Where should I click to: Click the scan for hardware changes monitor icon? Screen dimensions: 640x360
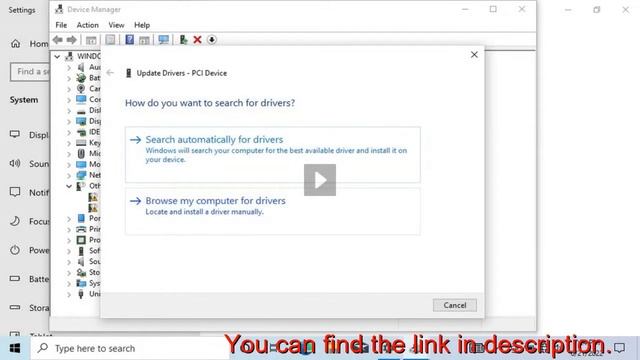(x=164, y=40)
